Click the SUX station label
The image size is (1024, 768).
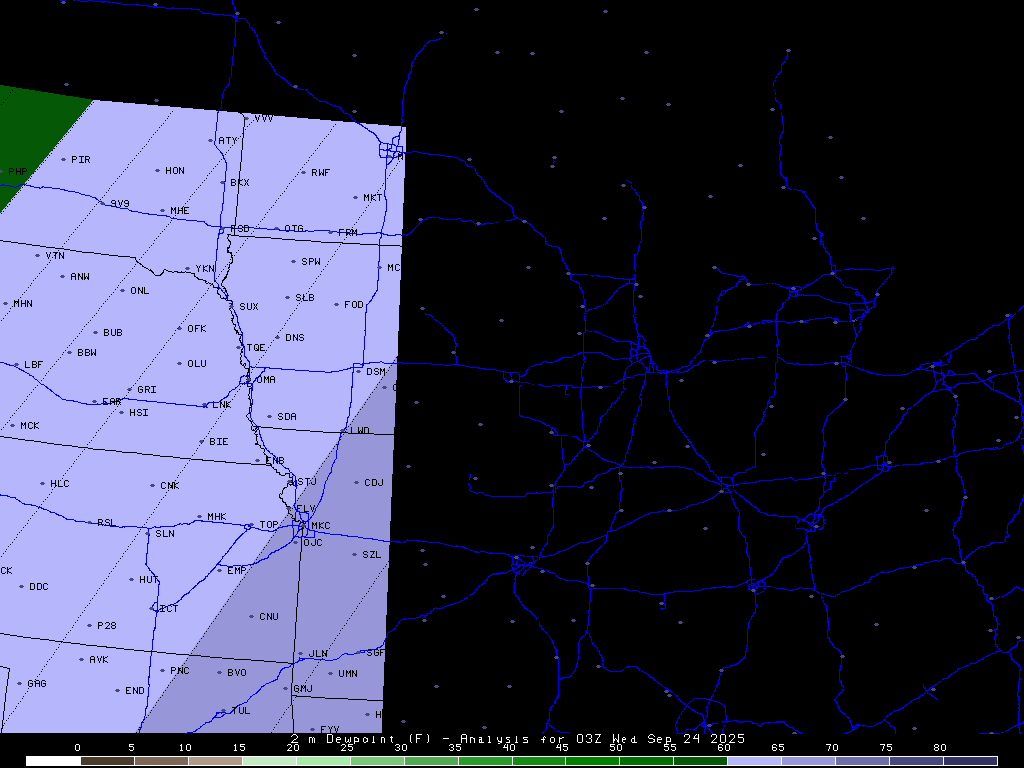[x=249, y=306]
